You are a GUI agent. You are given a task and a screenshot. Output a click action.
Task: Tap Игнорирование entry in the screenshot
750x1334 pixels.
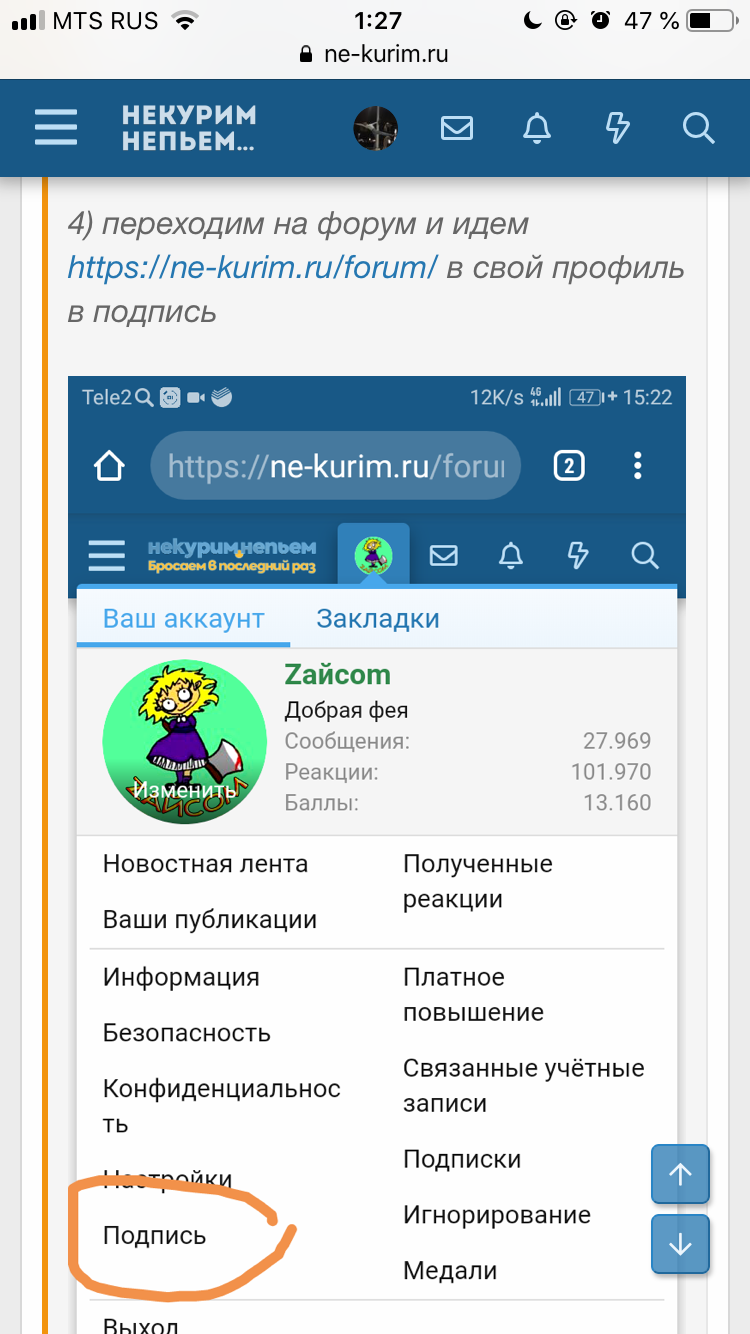(497, 1215)
